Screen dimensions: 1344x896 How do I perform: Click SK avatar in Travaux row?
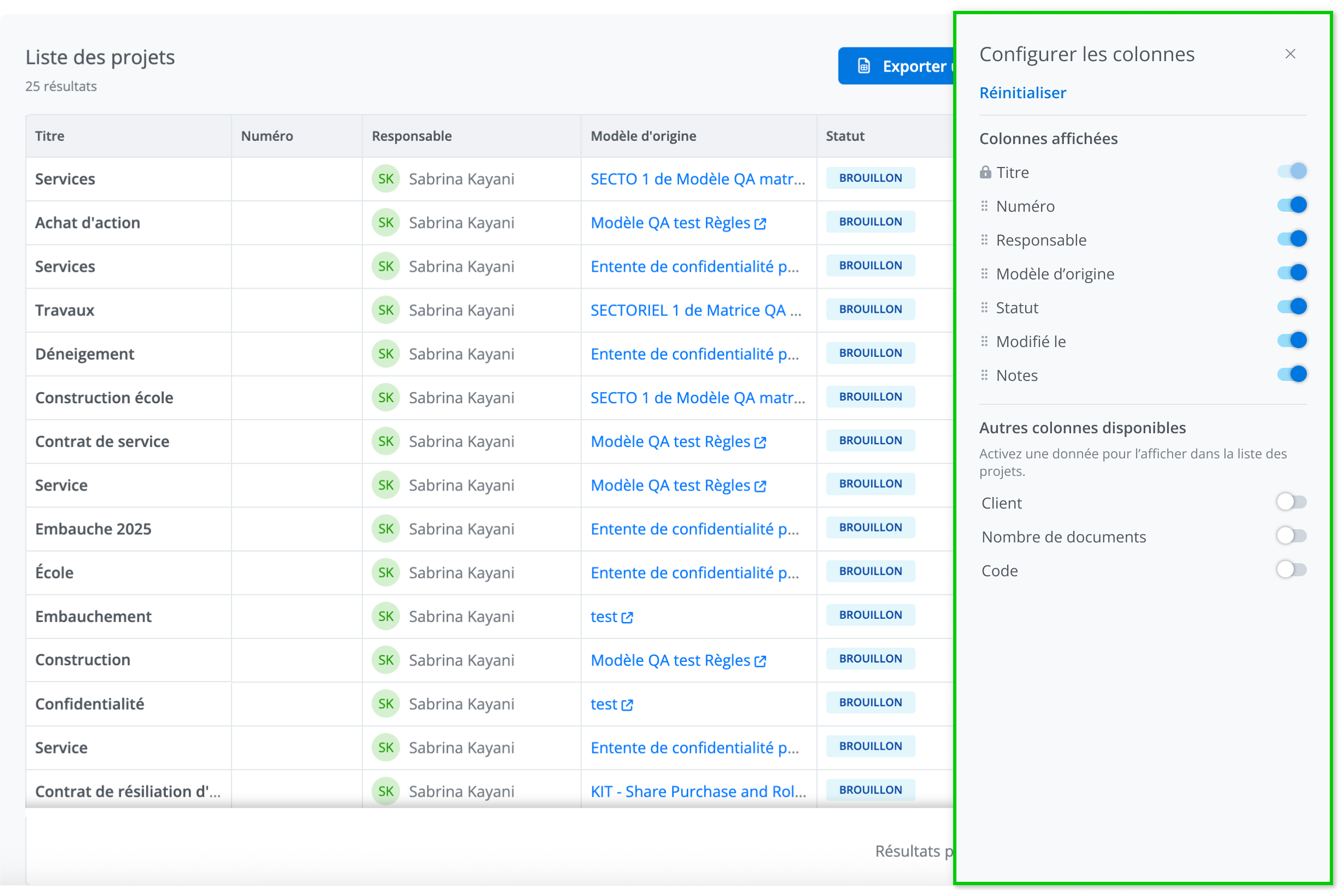click(x=385, y=310)
